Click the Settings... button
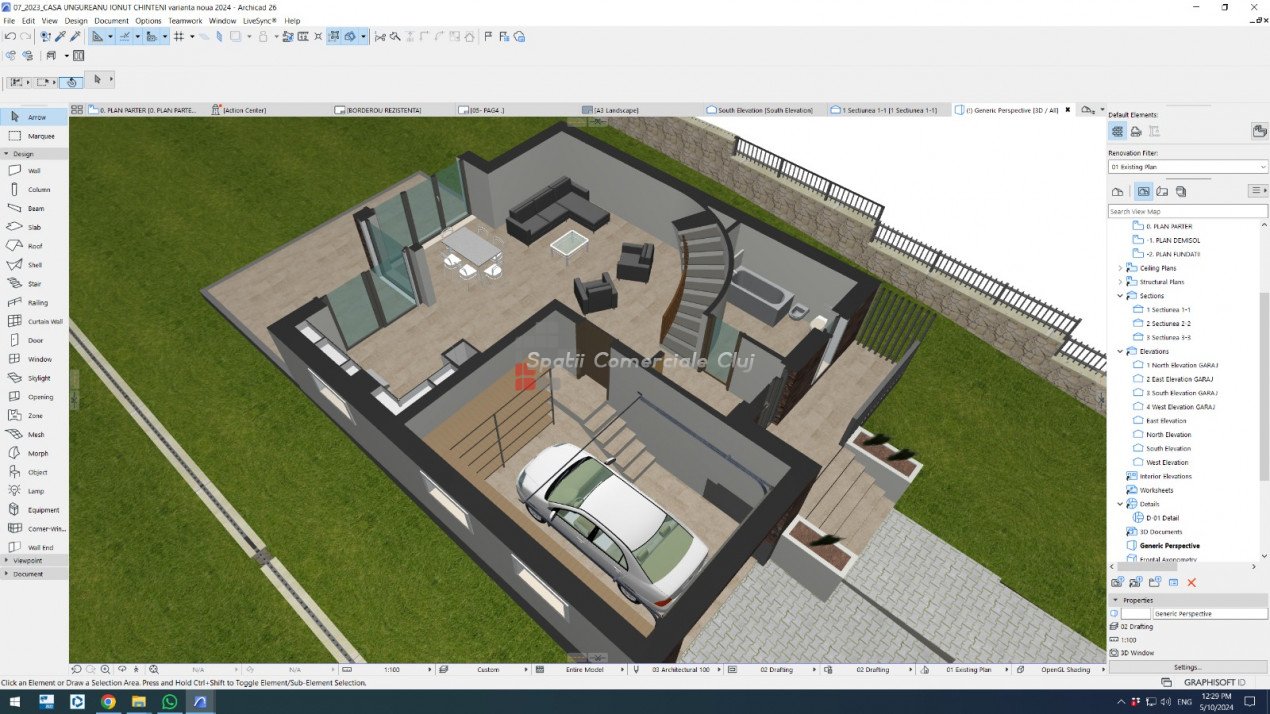This screenshot has width=1270, height=714. (1187, 667)
